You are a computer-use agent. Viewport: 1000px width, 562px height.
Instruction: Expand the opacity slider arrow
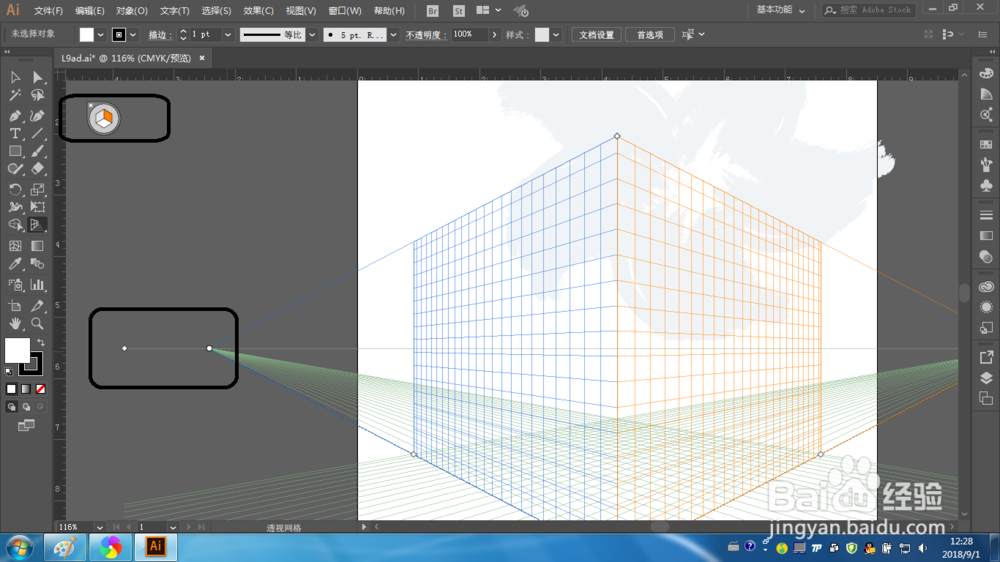click(x=494, y=35)
